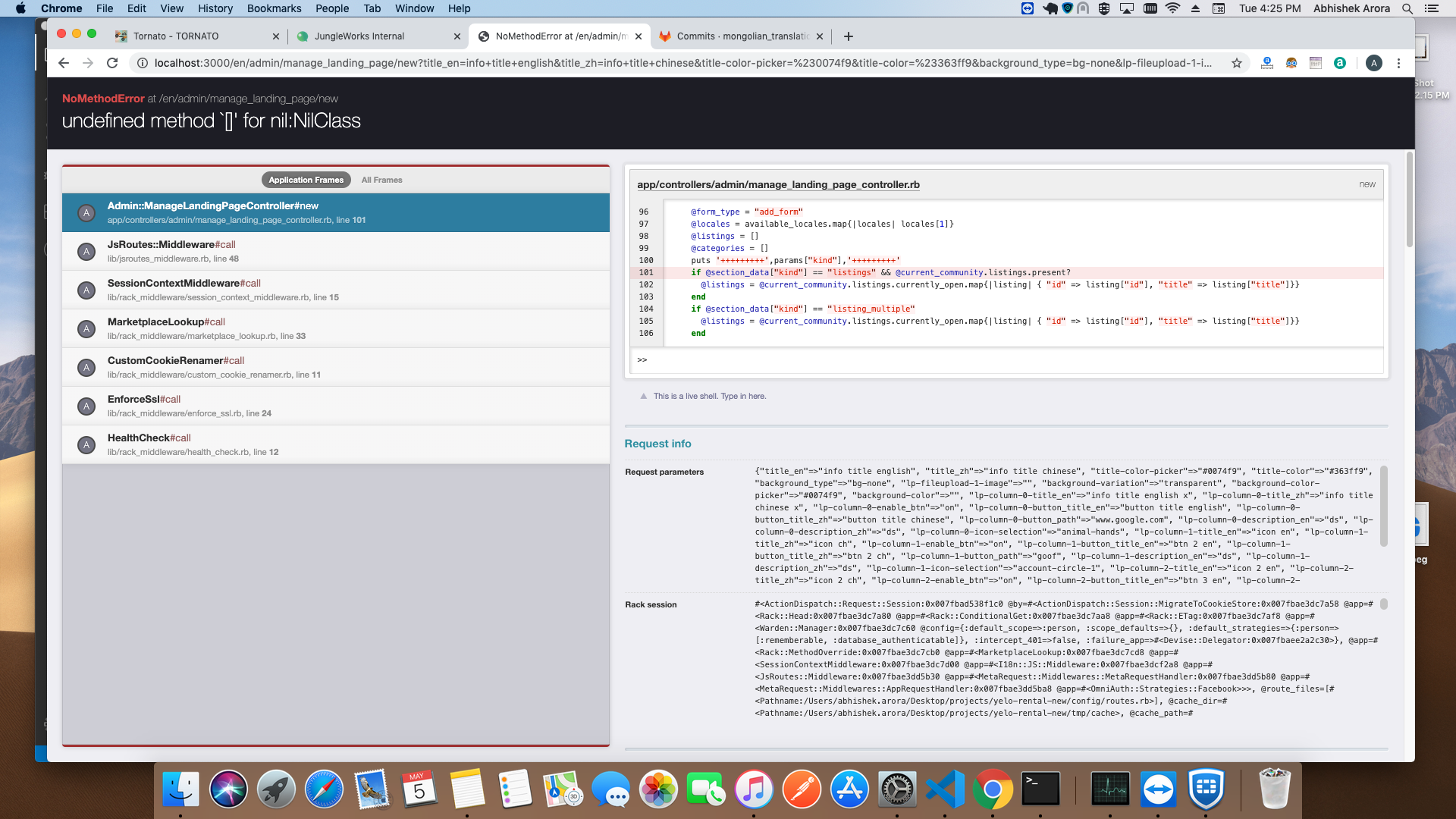Switch to All Frames view

pyautogui.click(x=381, y=180)
